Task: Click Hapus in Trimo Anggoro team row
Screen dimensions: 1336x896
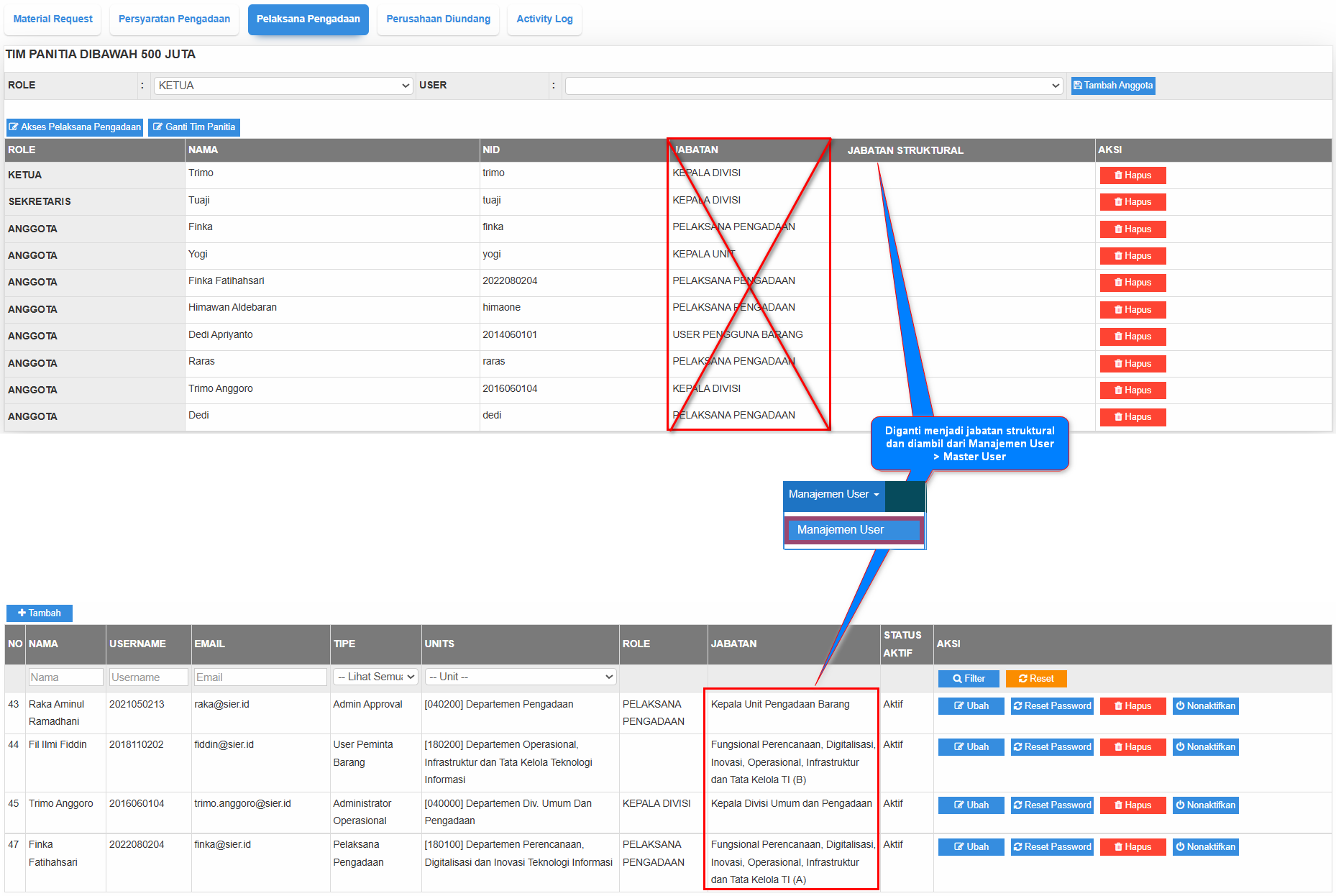Action: tap(1133, 390)
